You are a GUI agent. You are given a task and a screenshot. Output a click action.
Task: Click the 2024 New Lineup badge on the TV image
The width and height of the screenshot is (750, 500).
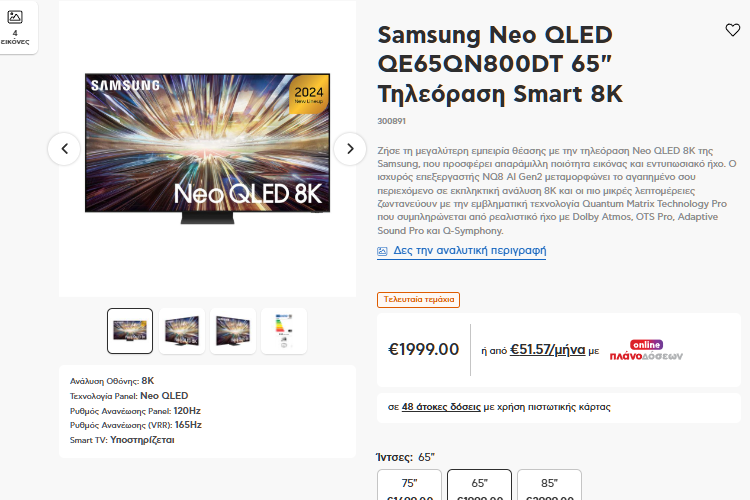[x=309, y=98]
